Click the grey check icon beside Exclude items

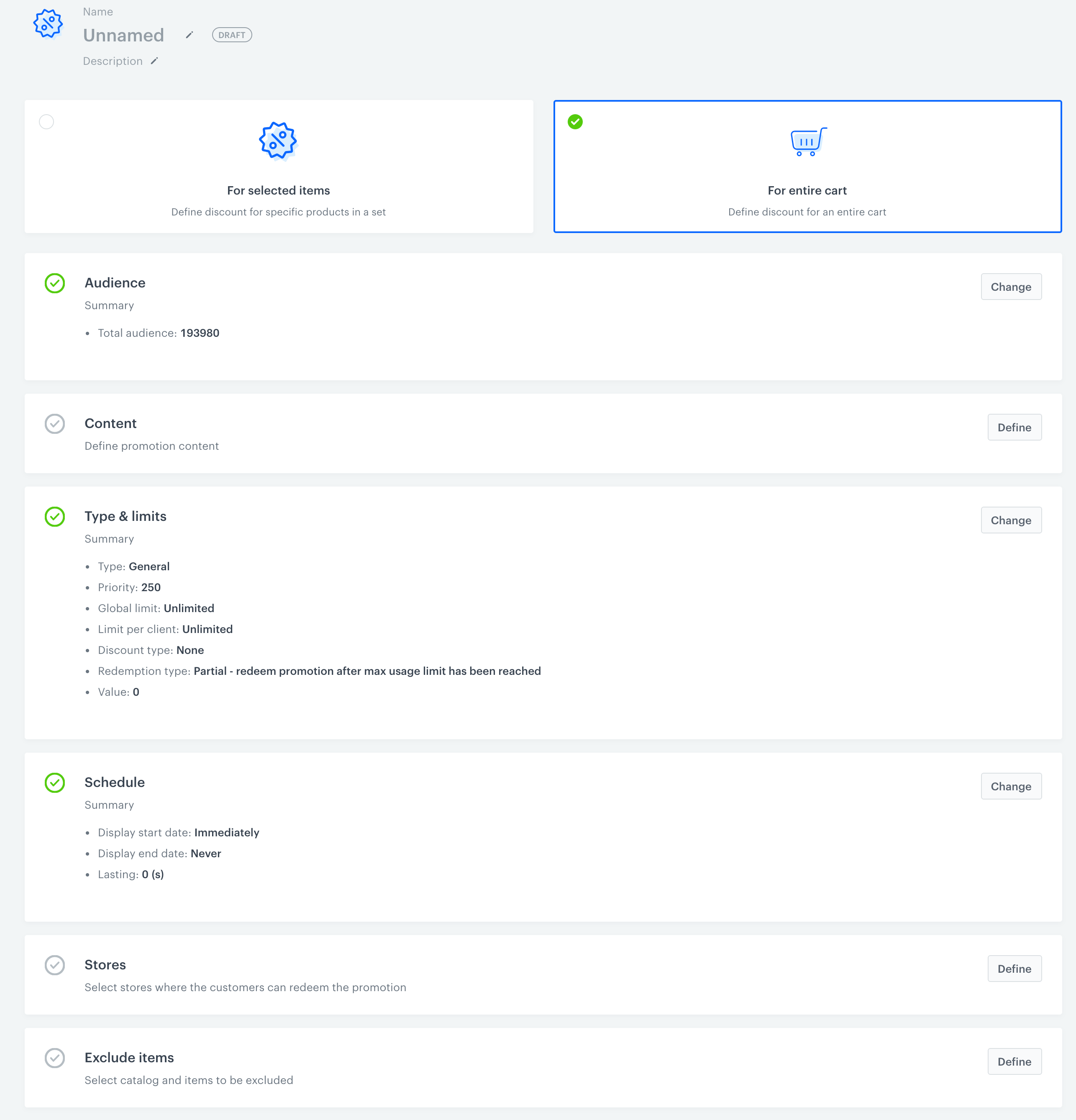click(x=55, y=1058)
